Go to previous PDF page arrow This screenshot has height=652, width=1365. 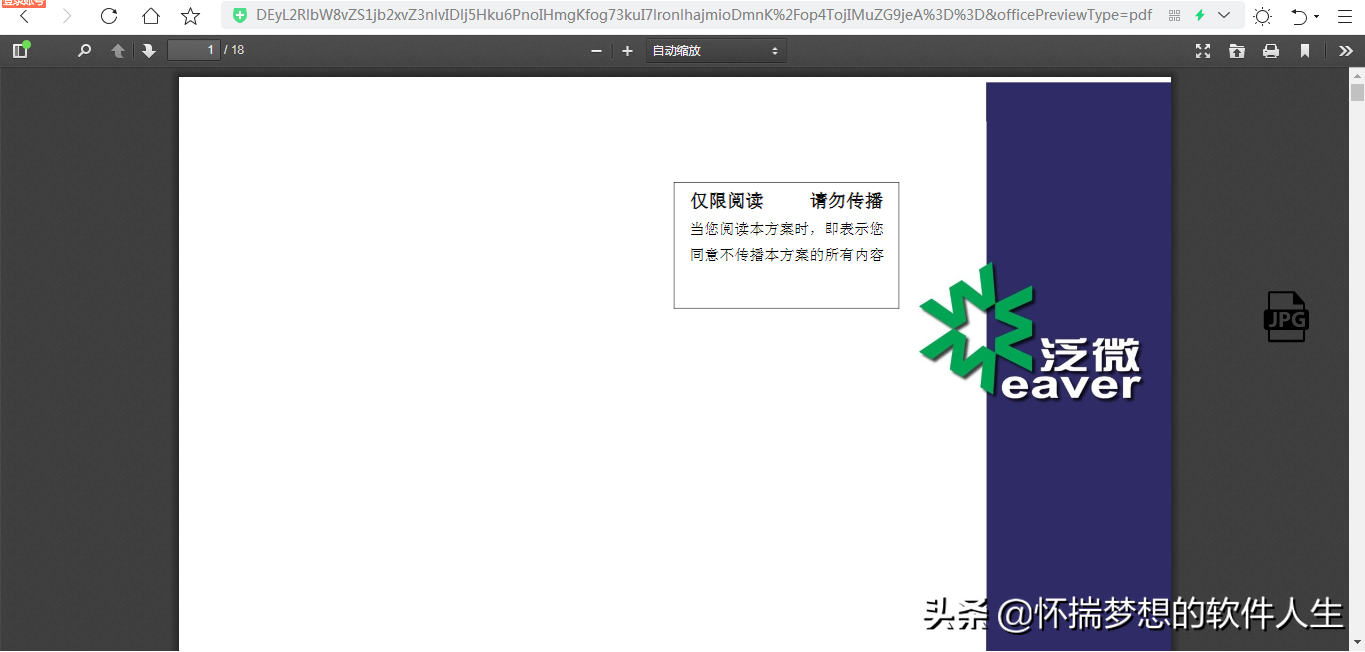click(x=118, y=51)
